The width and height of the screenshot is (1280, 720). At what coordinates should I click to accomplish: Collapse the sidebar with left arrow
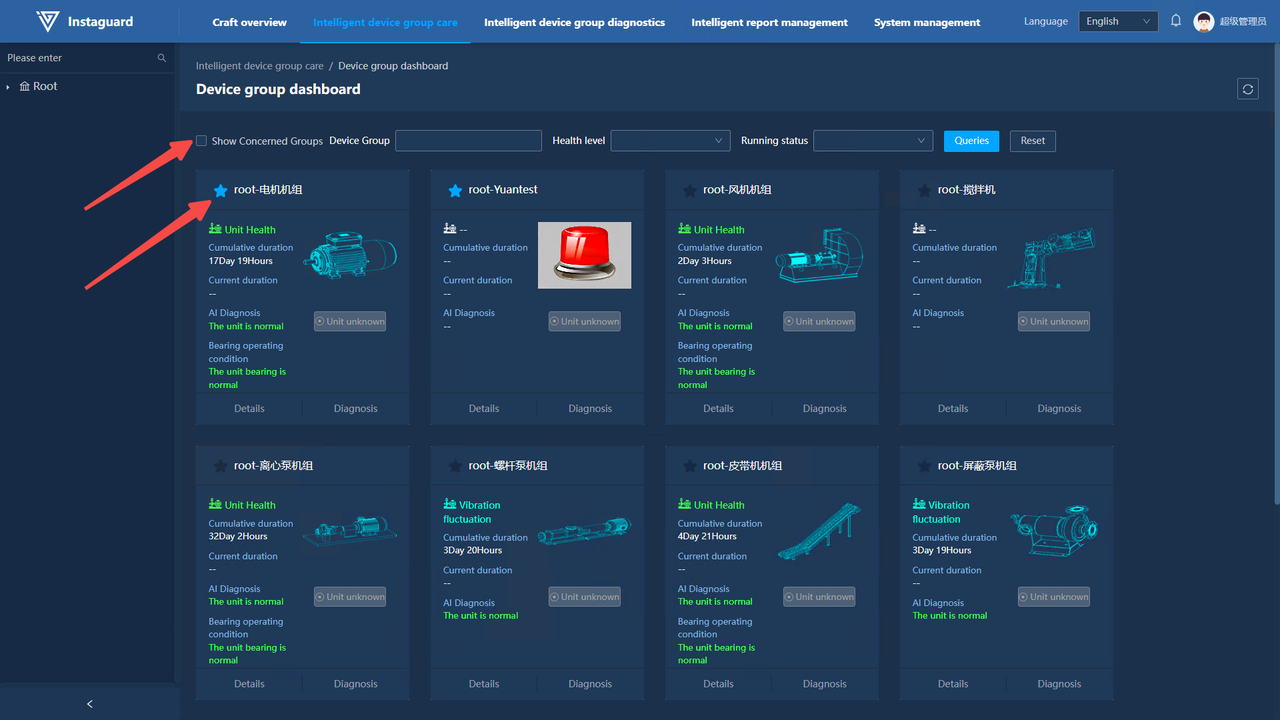pyautogui.click(x=89, y=704)
